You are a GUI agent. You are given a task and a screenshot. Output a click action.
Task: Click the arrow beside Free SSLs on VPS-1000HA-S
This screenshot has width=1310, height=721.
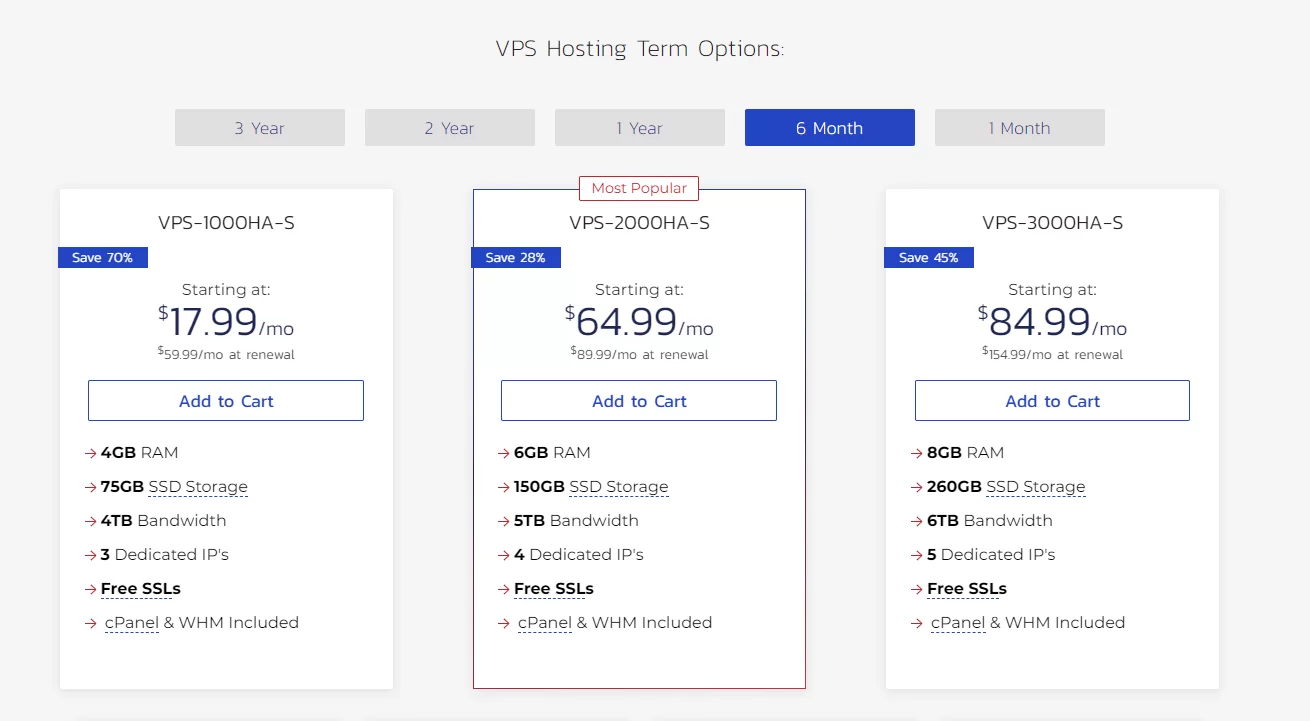[x=91, y=589]
